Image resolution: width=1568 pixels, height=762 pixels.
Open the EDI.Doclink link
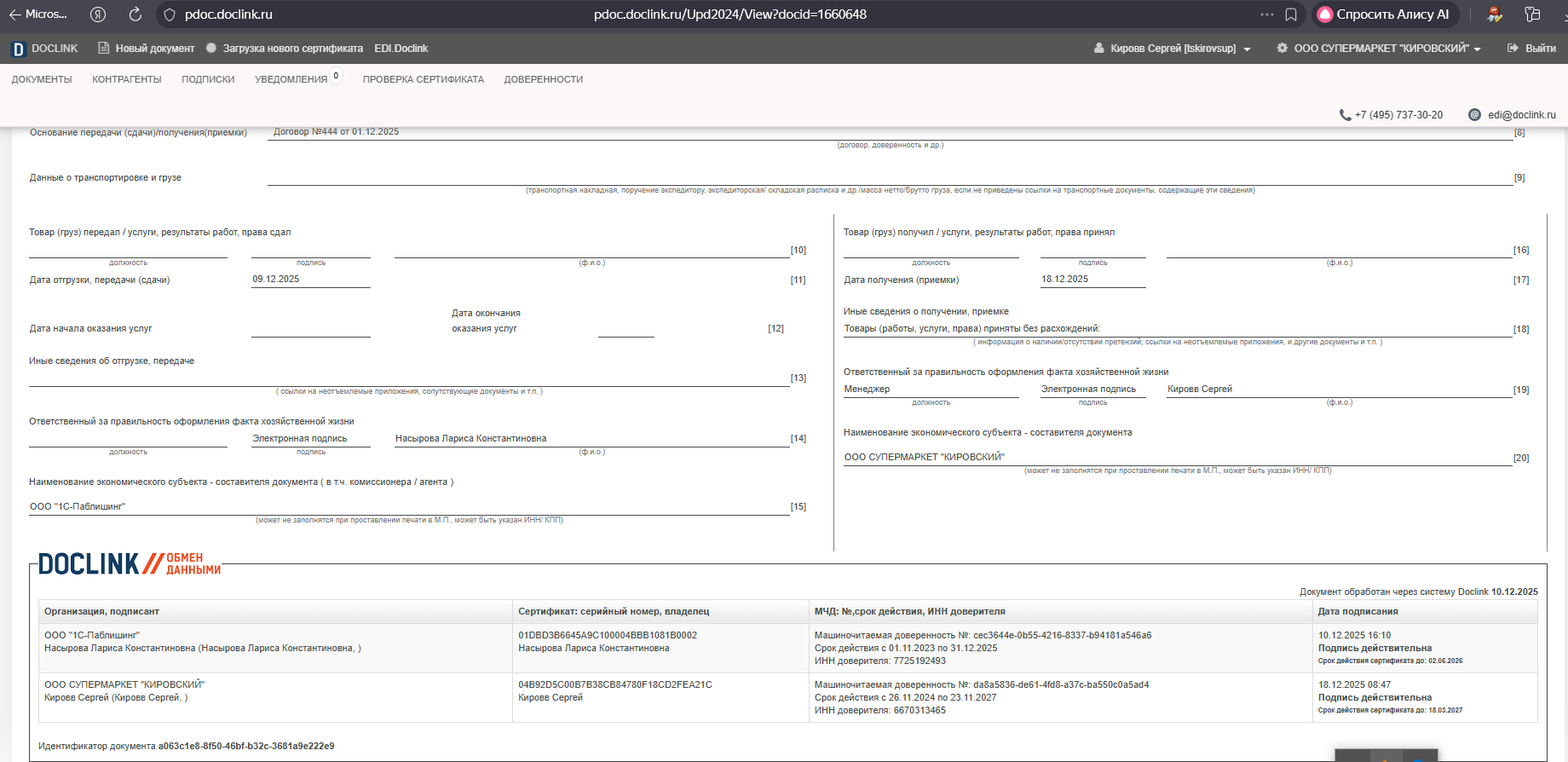401,49
